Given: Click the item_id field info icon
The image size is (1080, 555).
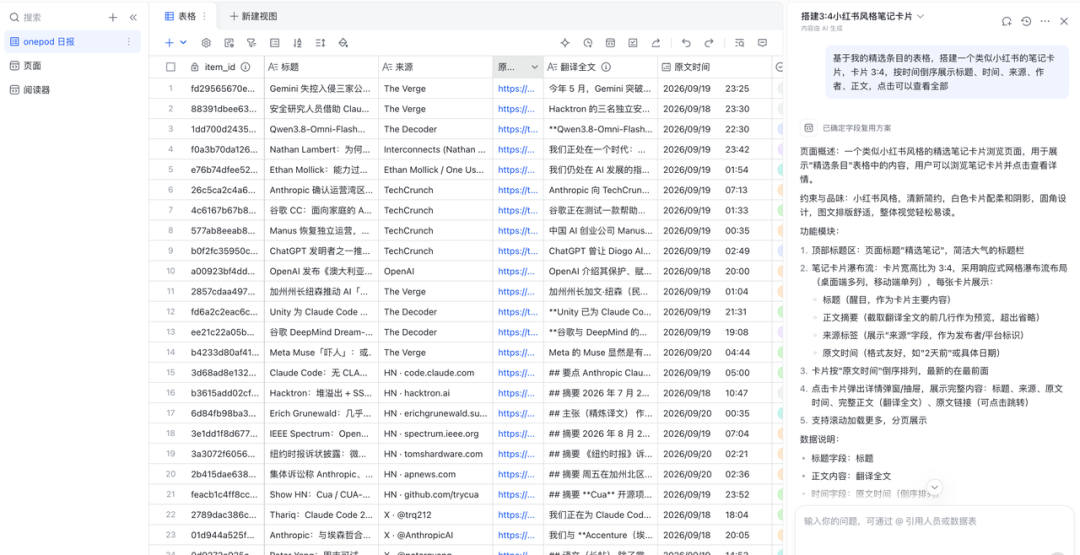Looking at the screenshot, I should point(245,67).
